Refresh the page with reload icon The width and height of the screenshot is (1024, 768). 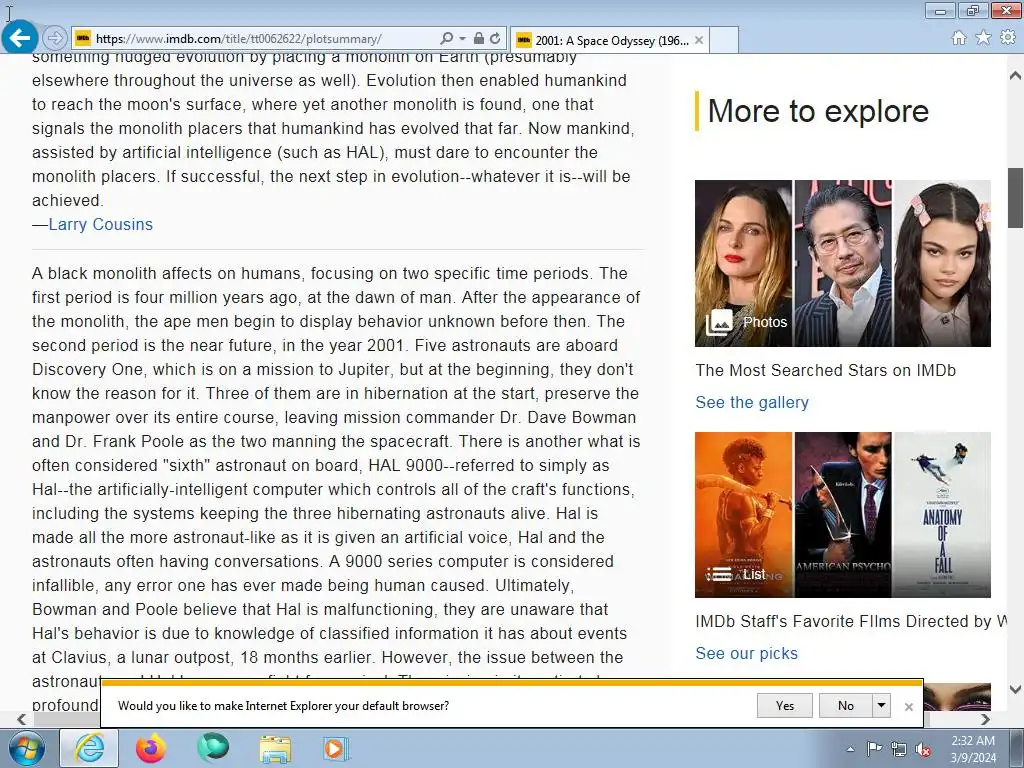click(x=495, y=39)
